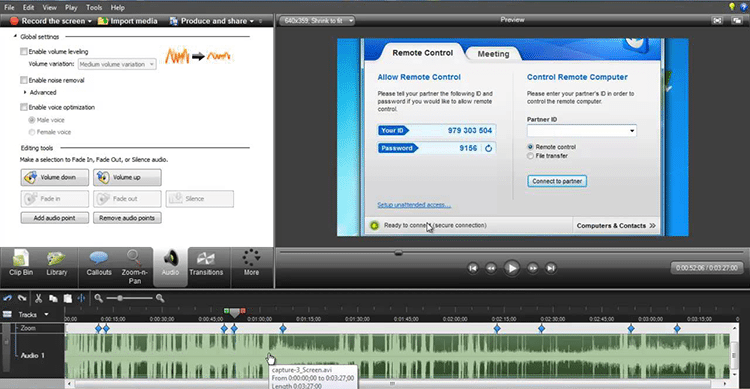Open the Library tab
This screenshot has width=750, height=389.
tap(56, 264)
